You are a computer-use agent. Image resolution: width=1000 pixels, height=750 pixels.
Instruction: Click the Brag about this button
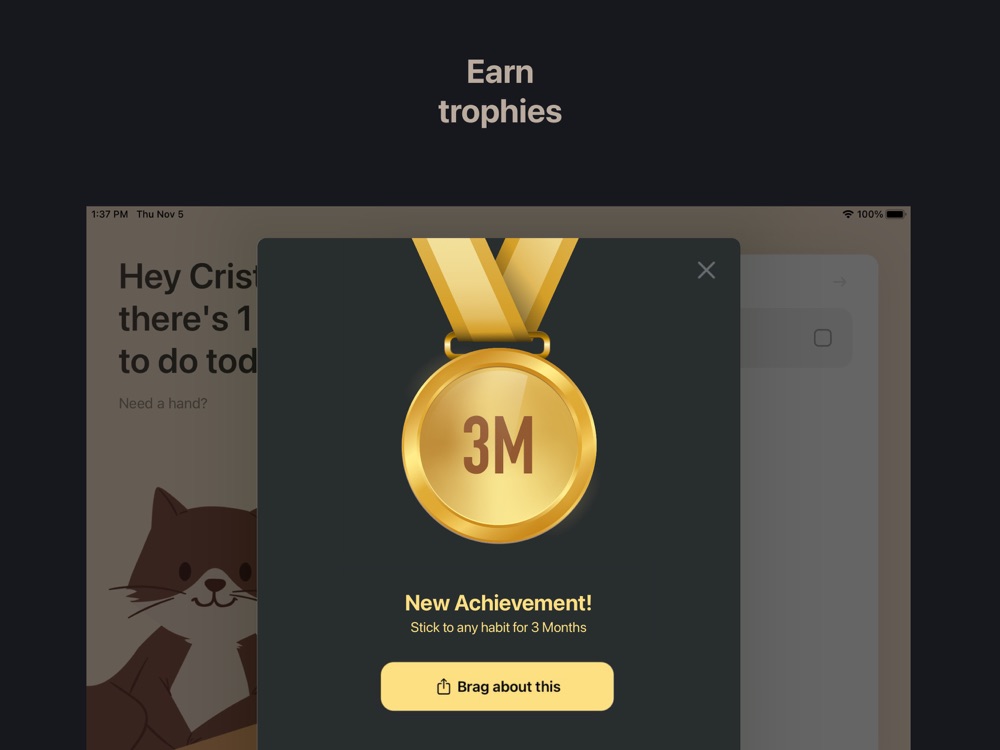click(x=497, y=686)
